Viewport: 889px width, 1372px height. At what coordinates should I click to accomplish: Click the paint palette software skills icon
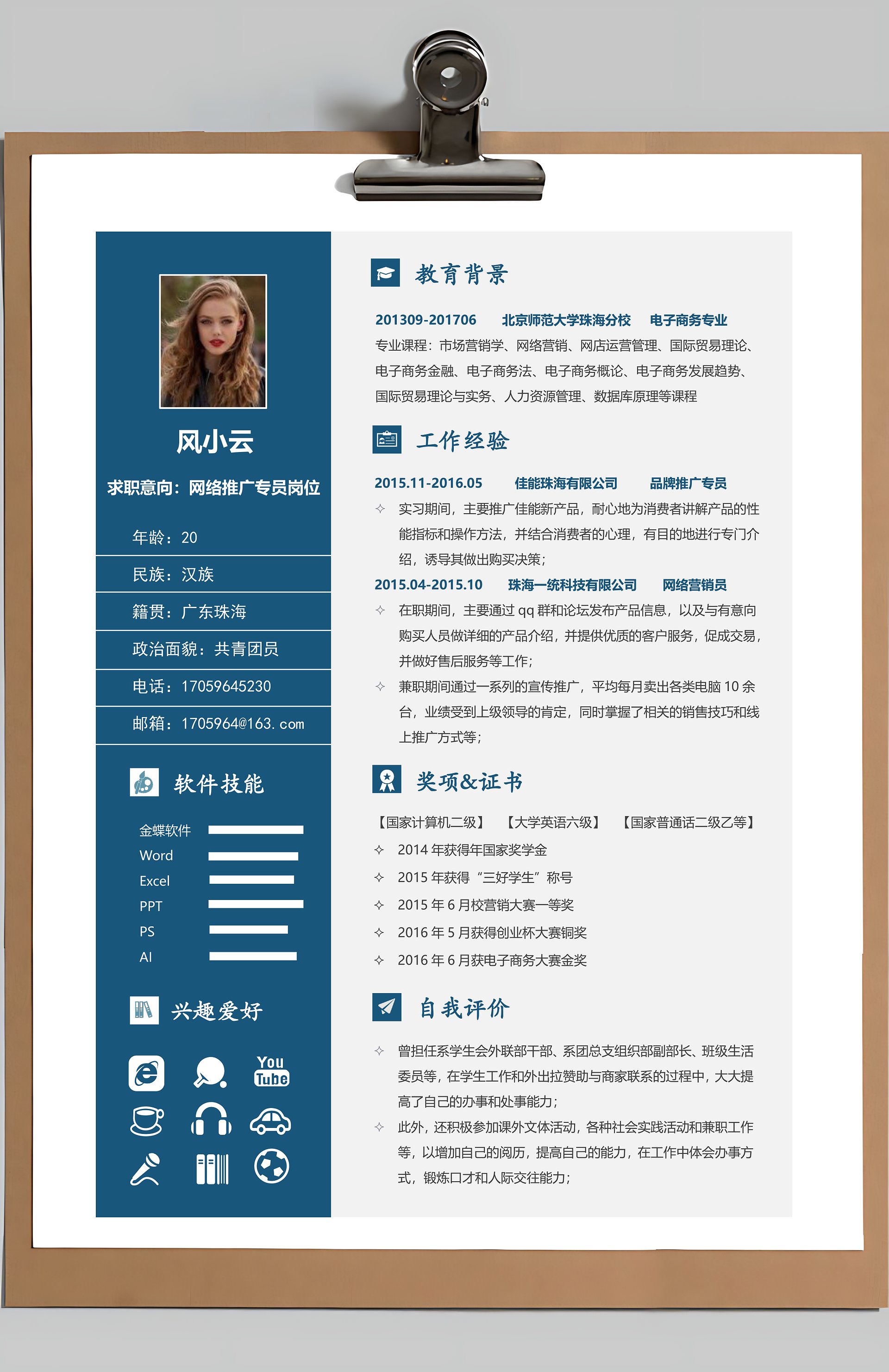144,782
